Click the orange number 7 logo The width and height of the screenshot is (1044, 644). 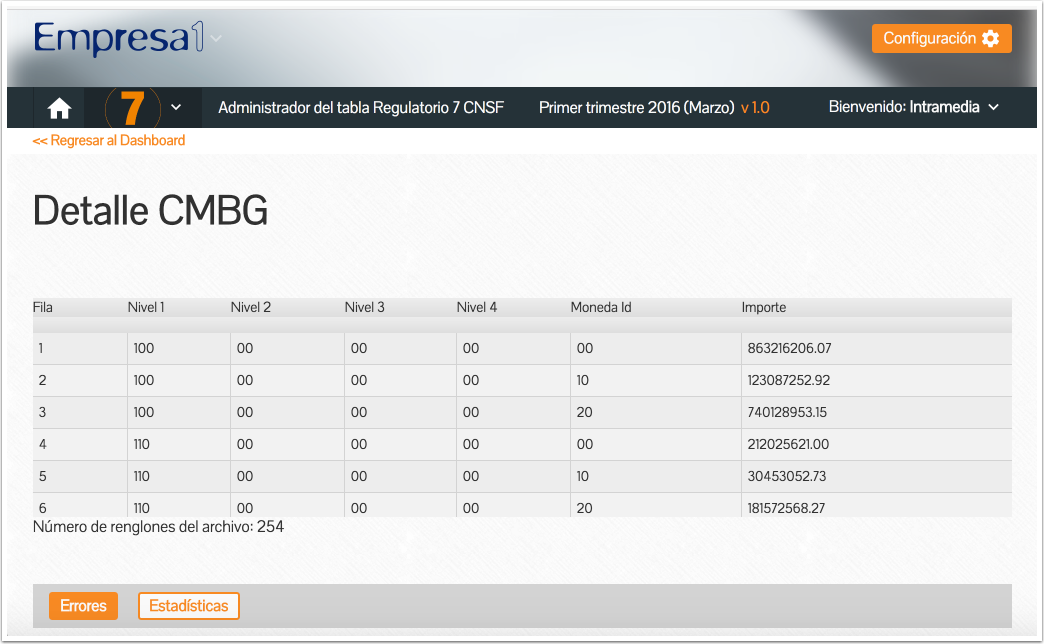coord(132,108)
